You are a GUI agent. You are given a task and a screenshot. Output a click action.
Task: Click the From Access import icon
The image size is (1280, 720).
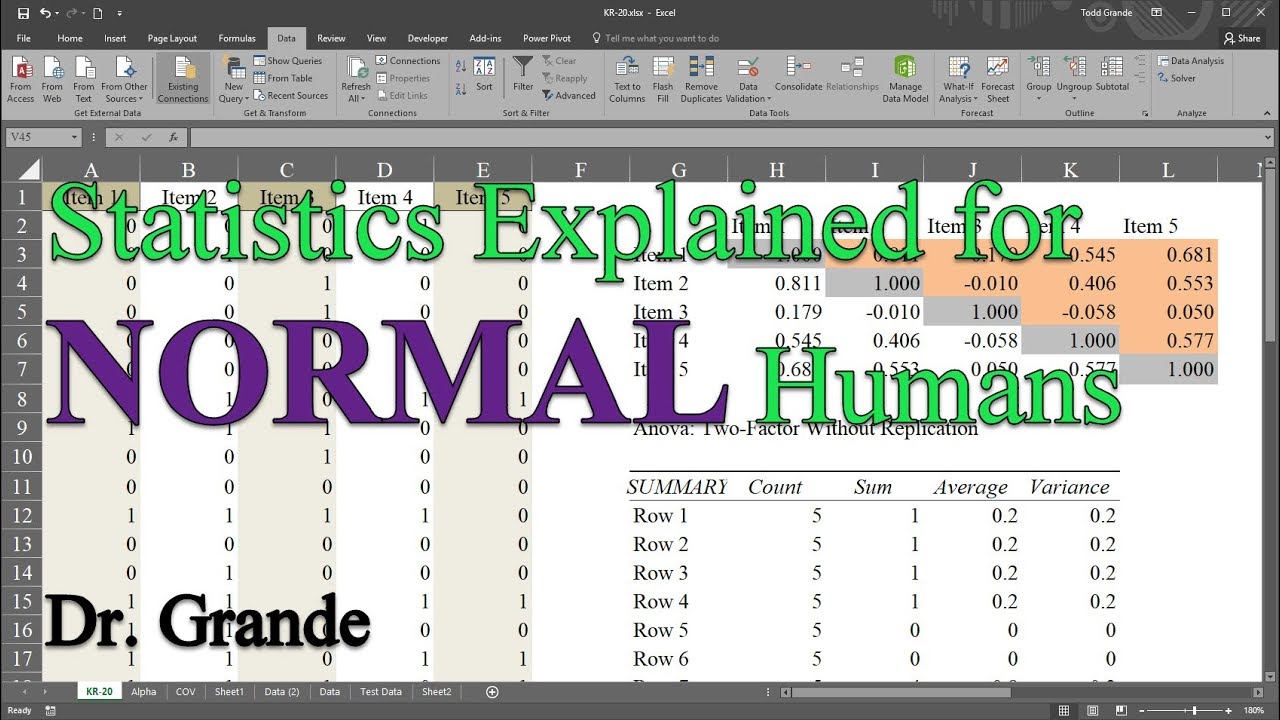point(20,79)
